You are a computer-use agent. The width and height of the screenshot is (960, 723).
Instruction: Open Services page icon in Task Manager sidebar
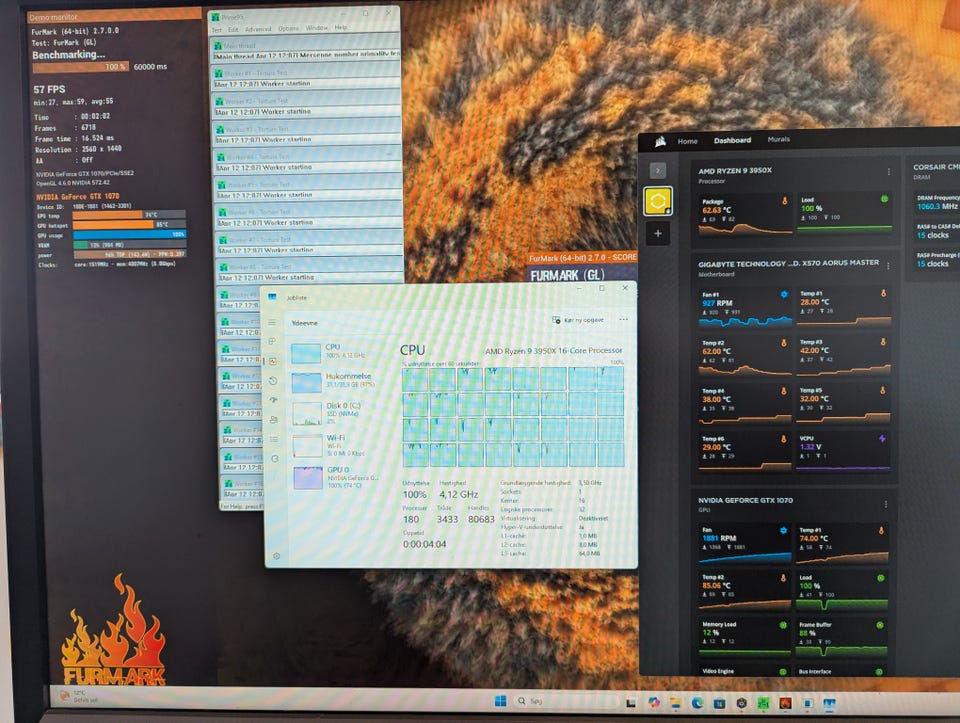275,459
